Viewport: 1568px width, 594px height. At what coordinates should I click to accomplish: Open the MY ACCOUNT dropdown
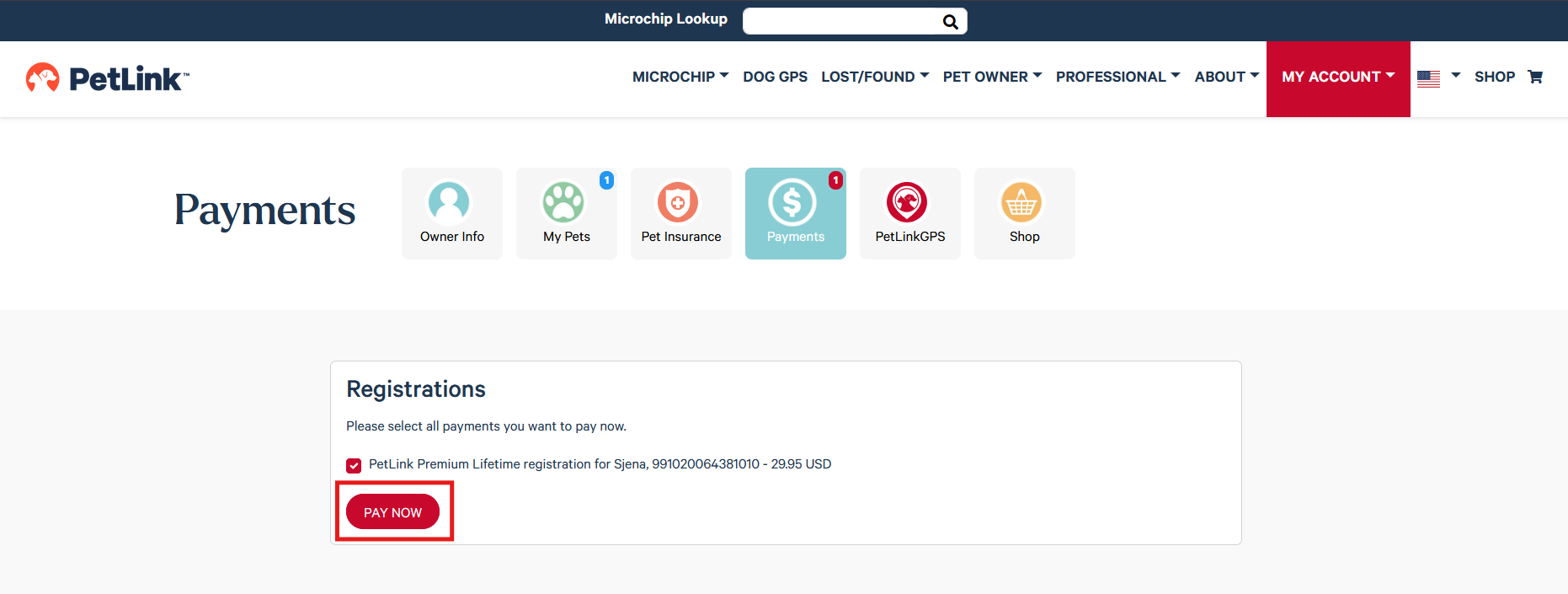(1338, 78)
